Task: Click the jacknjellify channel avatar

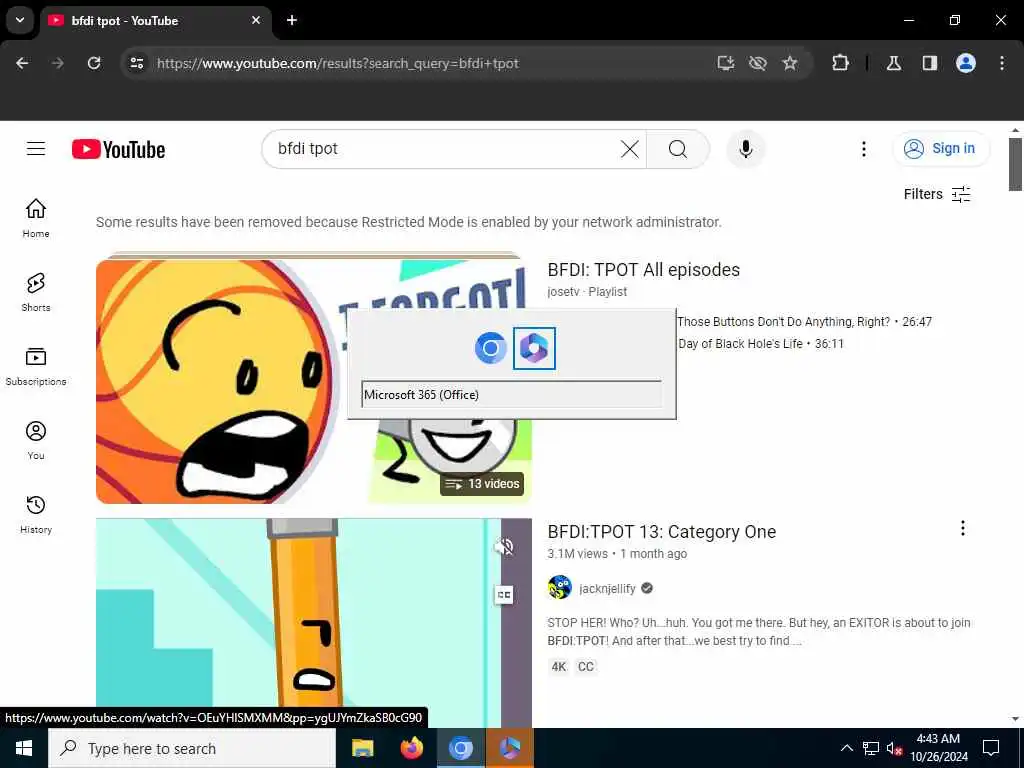Action: click(x=560, y=588)
